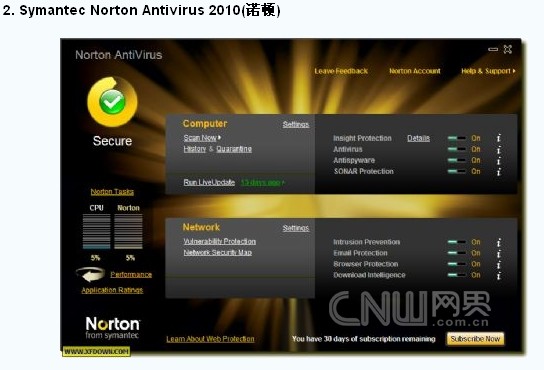
Task: Toggle the Antispyware switch
Action: (457, 160)
